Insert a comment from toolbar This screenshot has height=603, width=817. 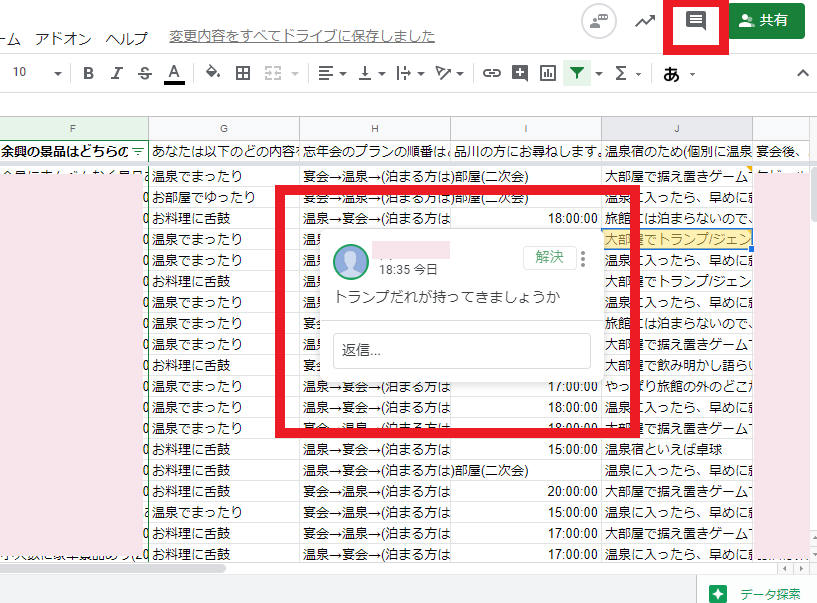tap(519, 73)
